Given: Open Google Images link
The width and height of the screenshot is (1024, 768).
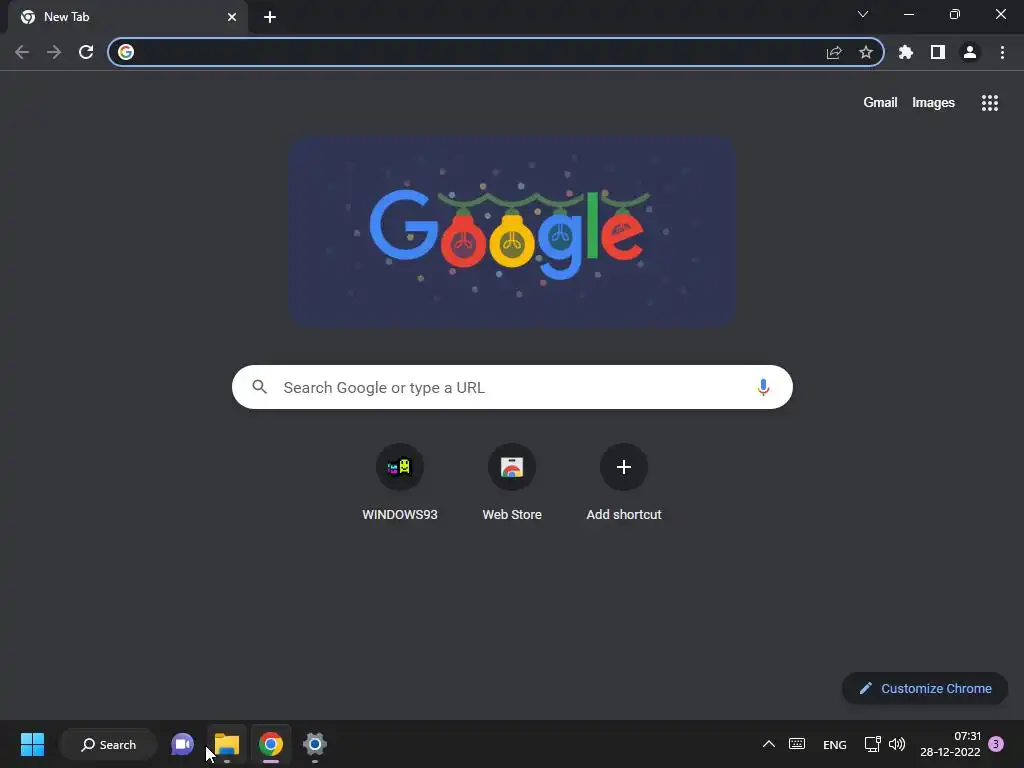Looking at the screenshot, I should pyautogui.click(x=933, y=103).
